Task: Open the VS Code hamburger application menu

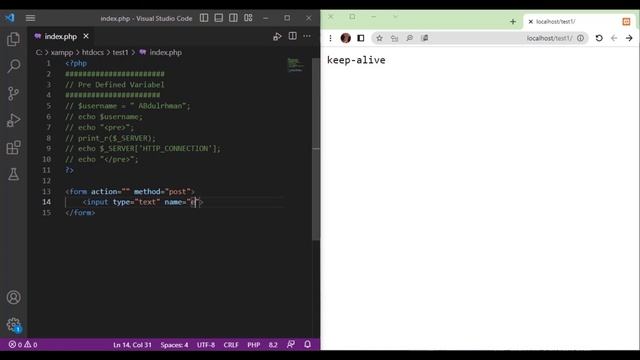Action: 30,18
